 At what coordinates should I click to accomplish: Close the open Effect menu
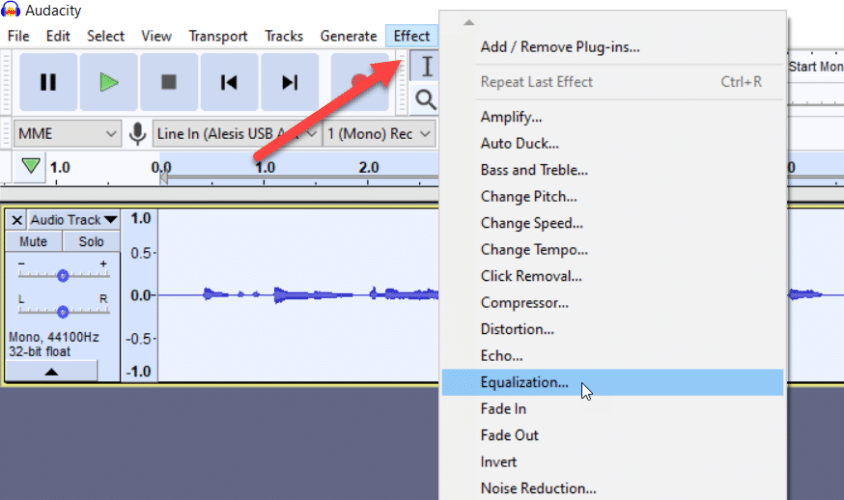[411, 36]
